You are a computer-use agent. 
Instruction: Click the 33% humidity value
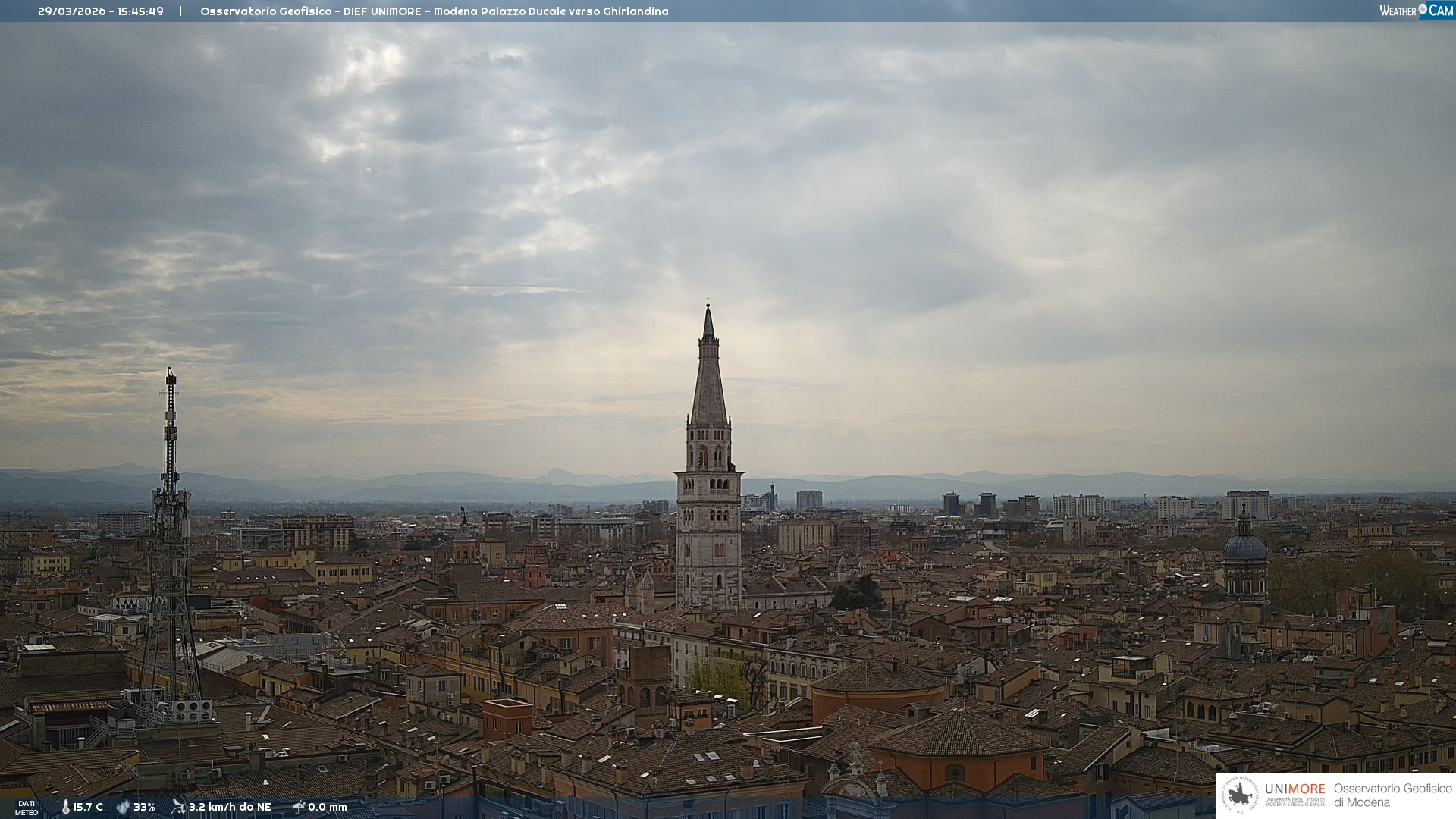144,807
